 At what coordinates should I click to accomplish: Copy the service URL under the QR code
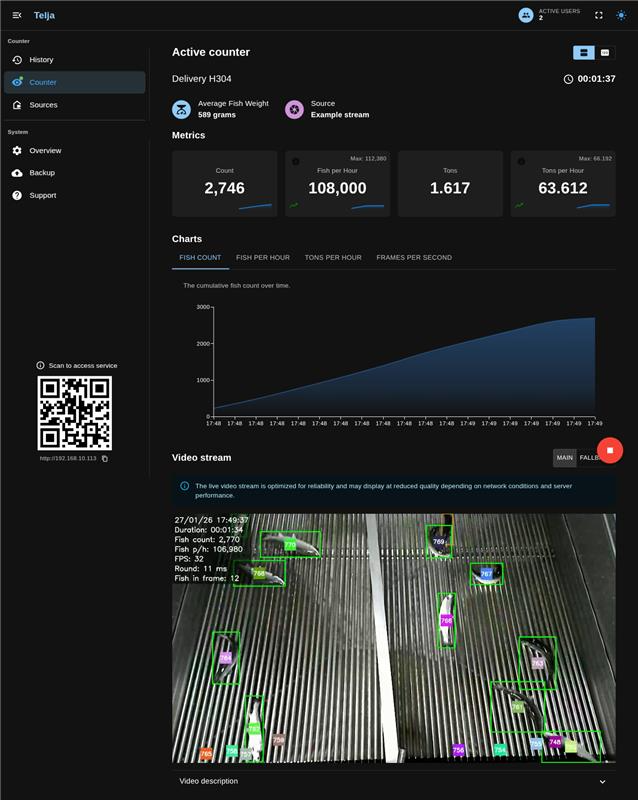pos(105,459)
